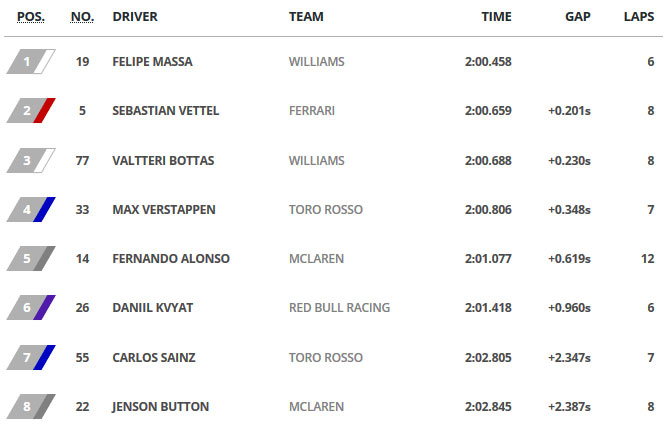The height and width of the screenshot is (427, 670).
Task: Click the NO. column header
Action: (82, 17)
